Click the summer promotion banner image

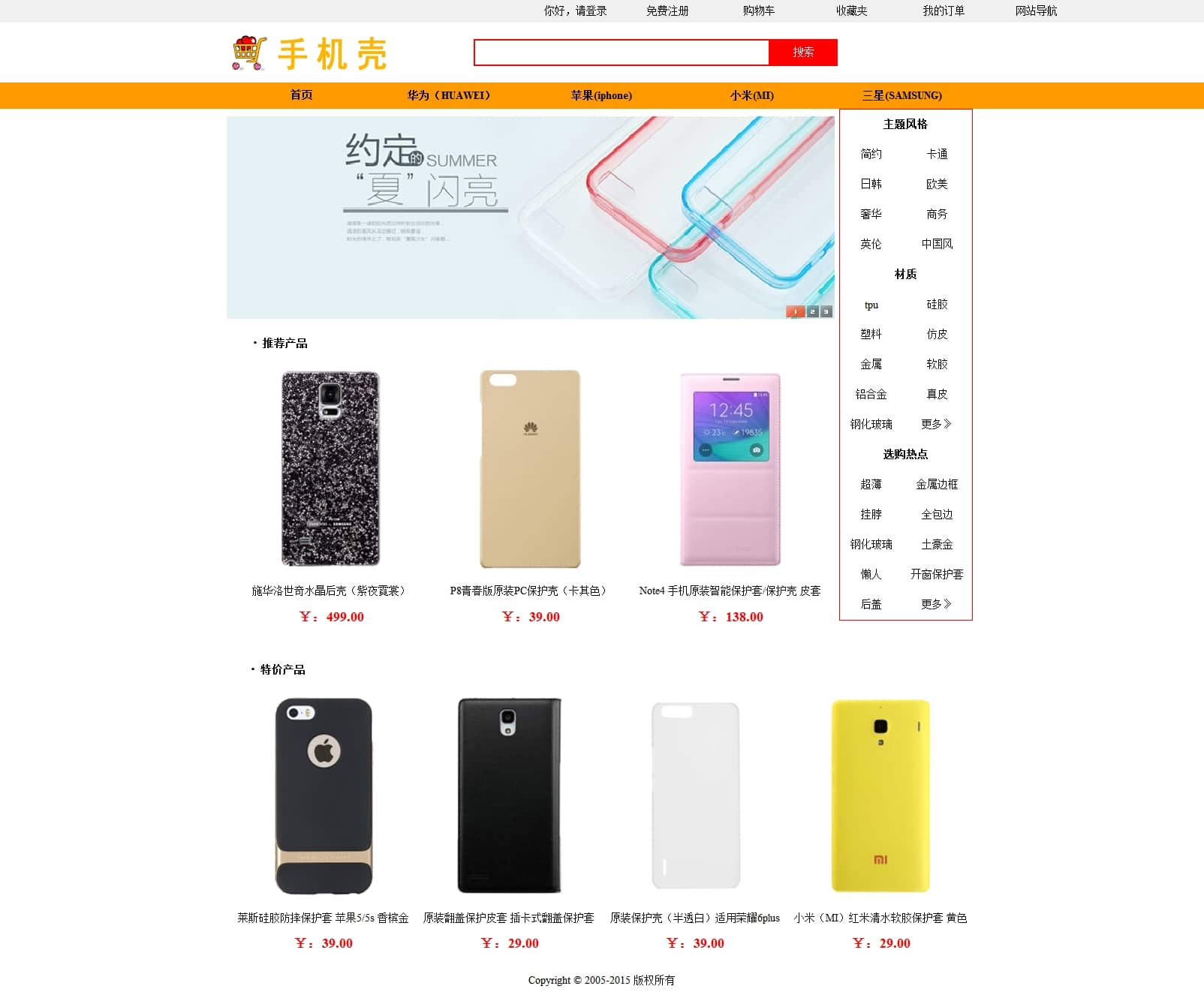pos(531,218)
